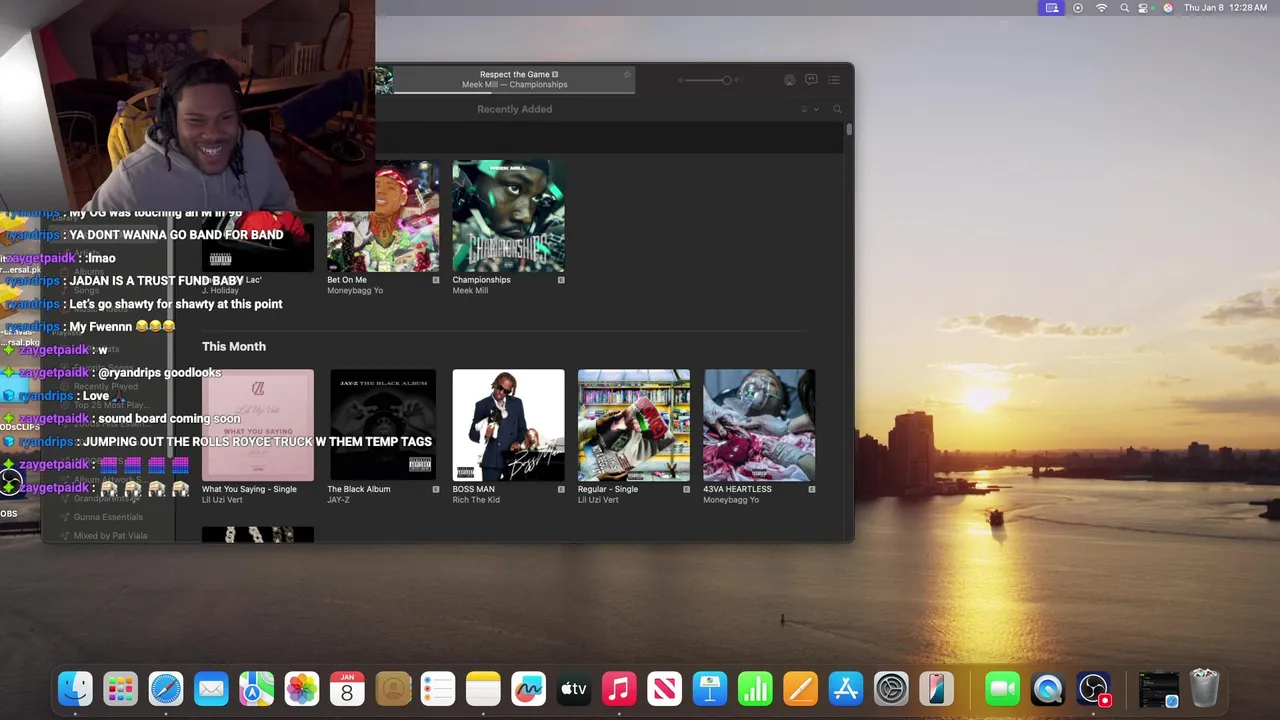Open the Playing Next queue list icon
The width and height of the screenshot is (1280, 720).
[x=834, y=80]
